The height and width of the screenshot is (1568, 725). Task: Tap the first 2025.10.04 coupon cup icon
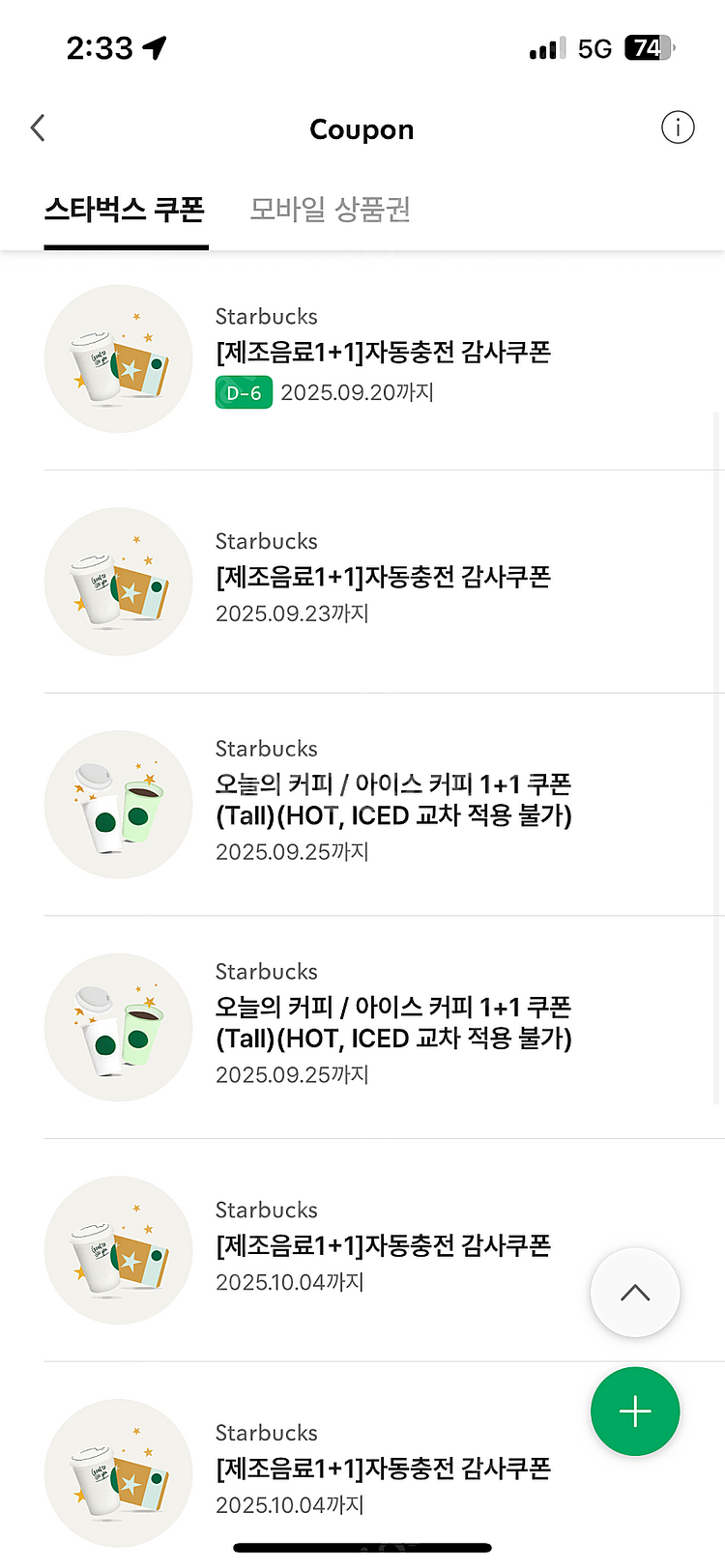pos(119,1250)
